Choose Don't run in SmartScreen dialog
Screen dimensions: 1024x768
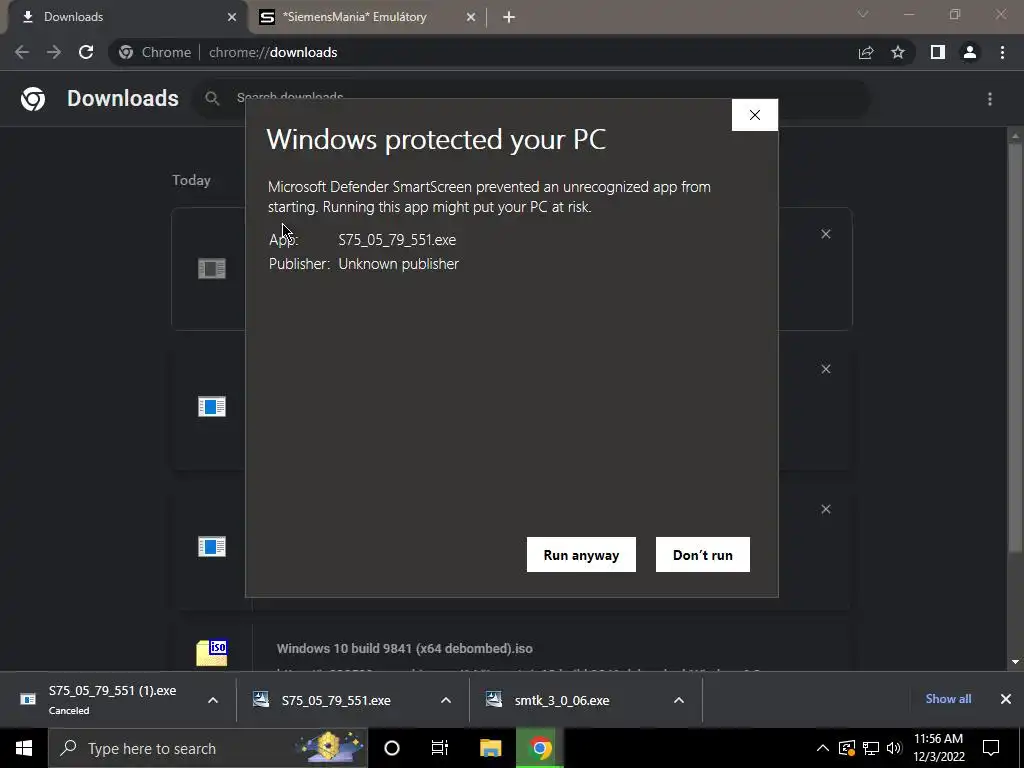(x=703, y=554)
